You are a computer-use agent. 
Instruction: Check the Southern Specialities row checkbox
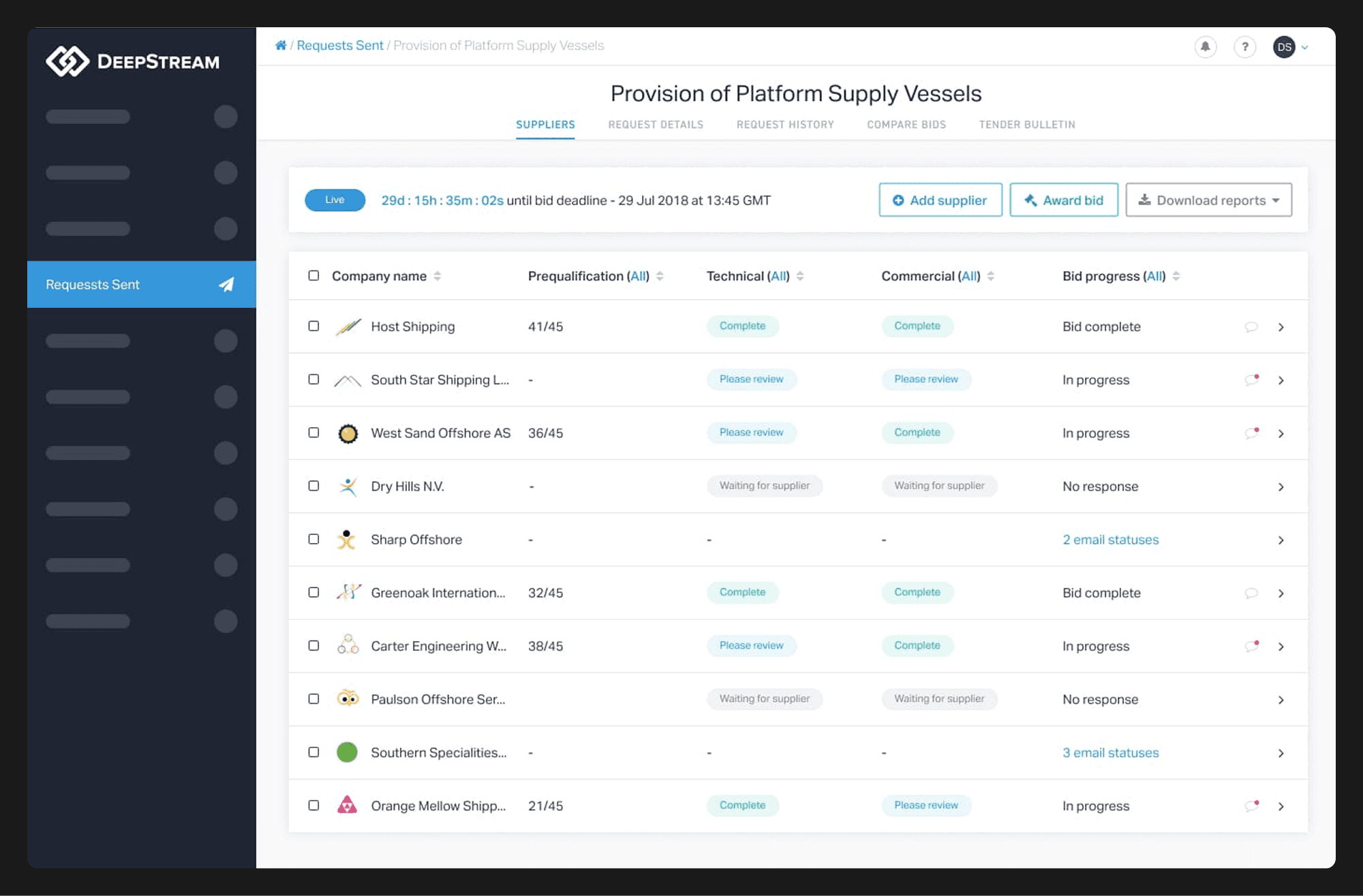click(x=313, y=752)
